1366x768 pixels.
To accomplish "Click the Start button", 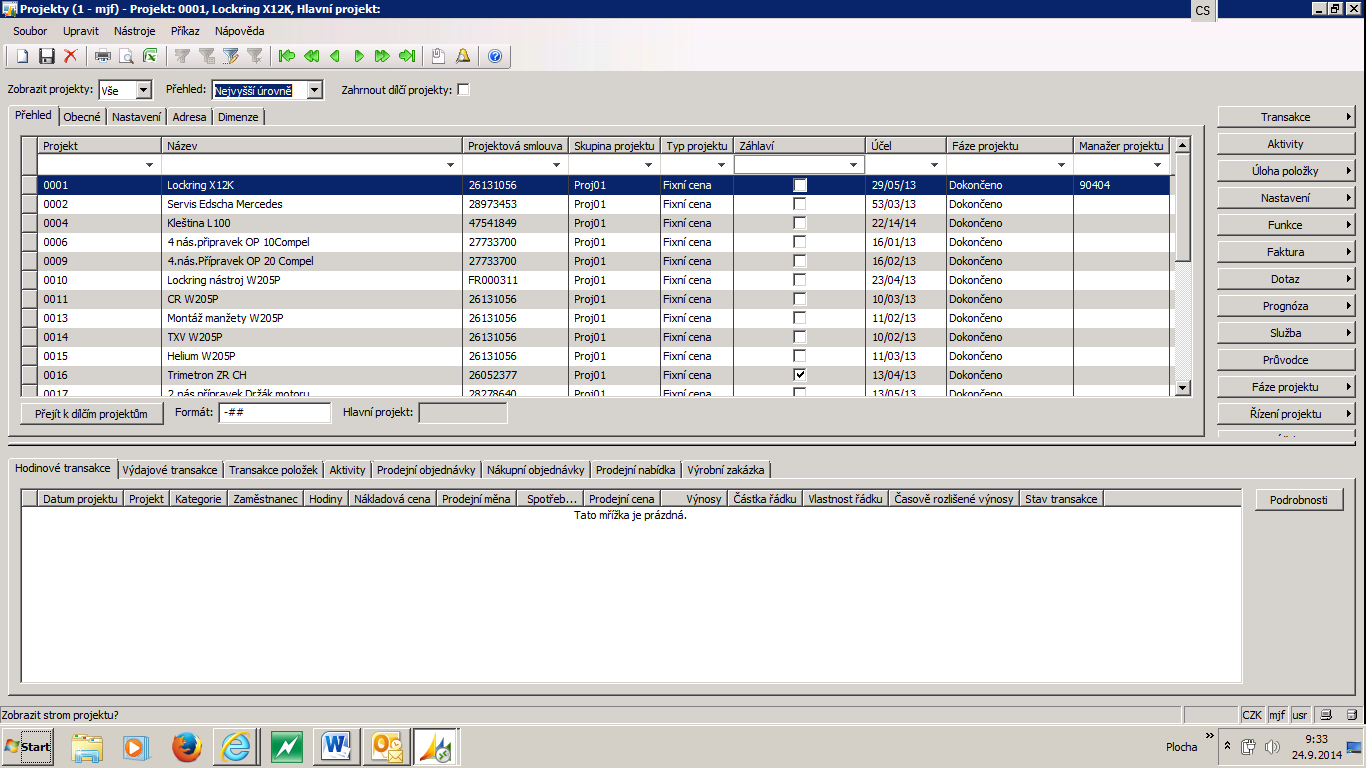I will point(28,747).
